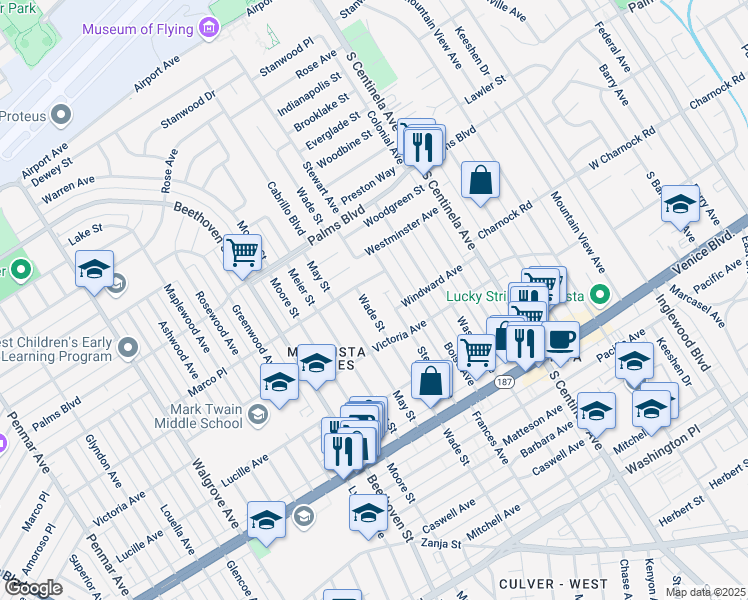This screenshot has width=748, height=600.
Task: Select the Cabrillo Blvd street label
Action: point(286,208)
